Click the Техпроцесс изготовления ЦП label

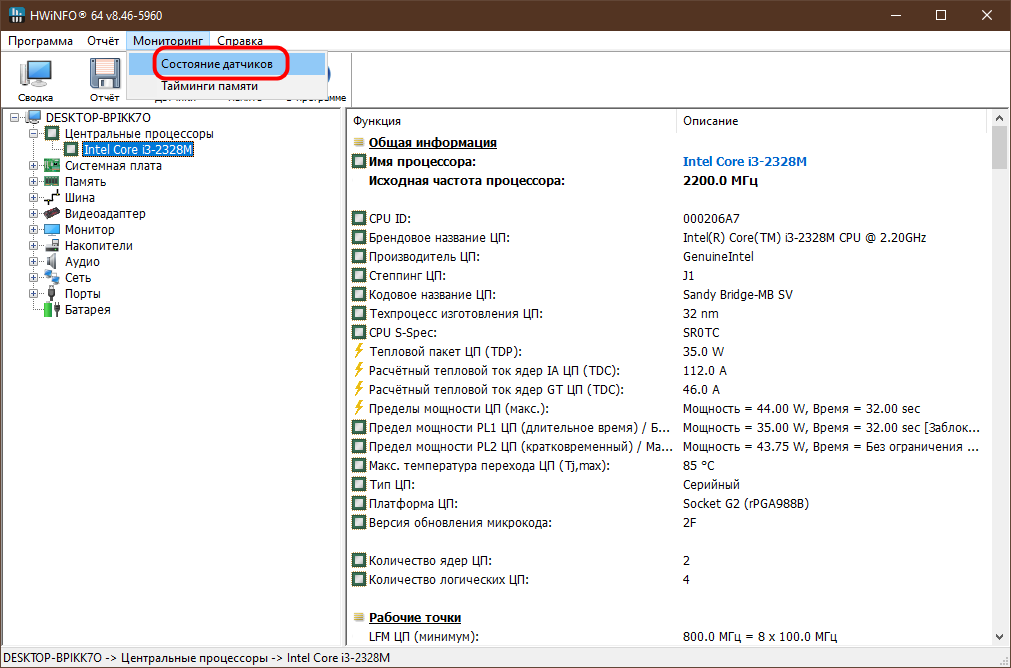455,314
